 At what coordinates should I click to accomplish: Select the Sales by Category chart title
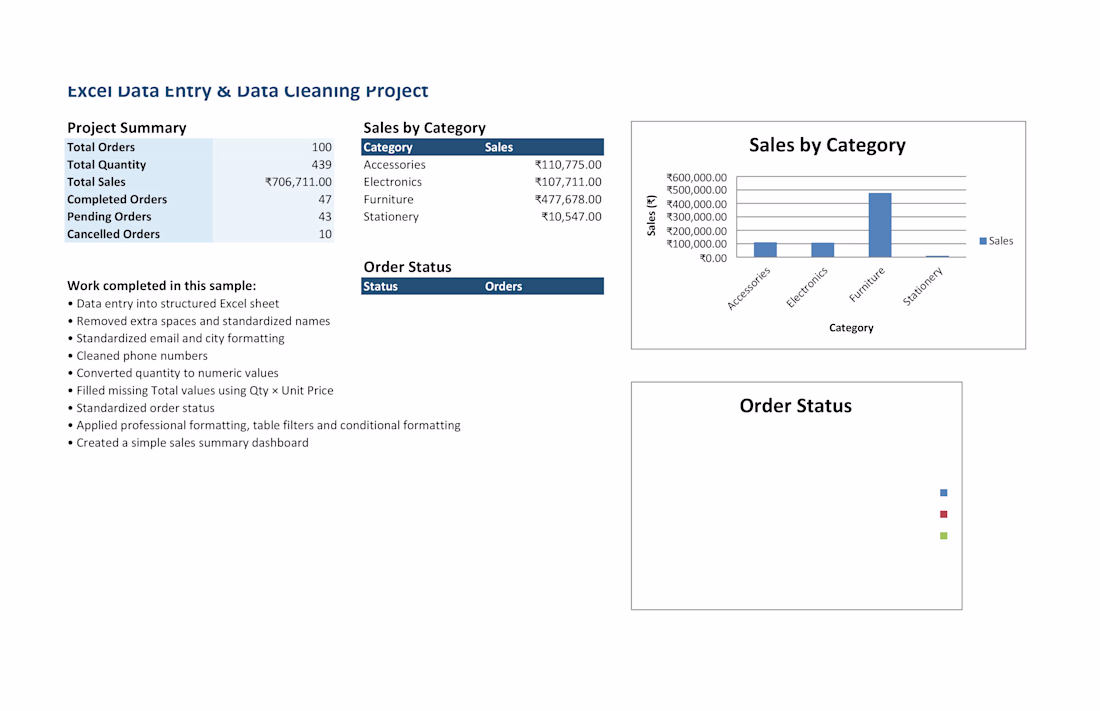827,145
